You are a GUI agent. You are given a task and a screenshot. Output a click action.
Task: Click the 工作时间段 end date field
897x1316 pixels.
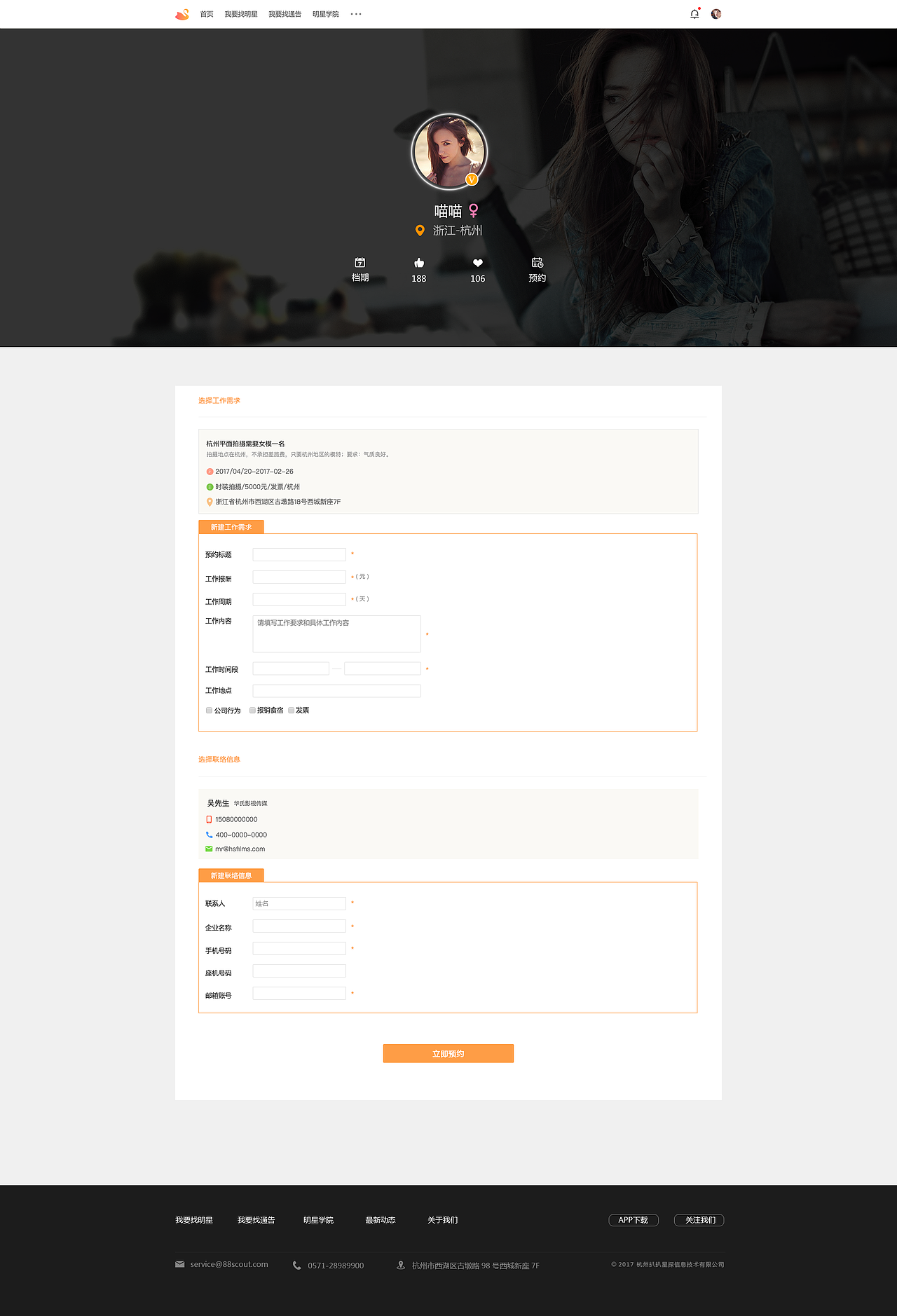pyautogui.click(x=383, y=669)
